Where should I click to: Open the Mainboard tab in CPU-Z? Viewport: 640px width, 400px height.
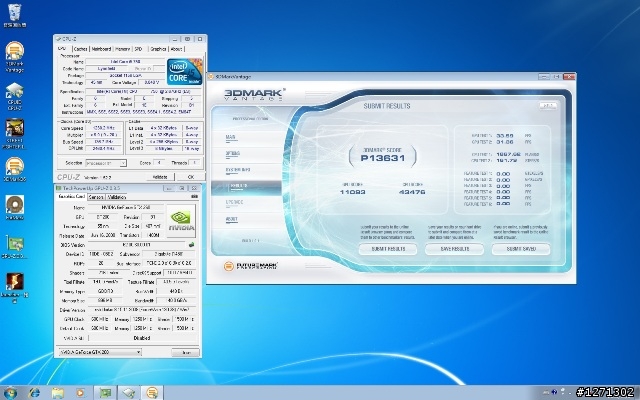click(101, 49)
